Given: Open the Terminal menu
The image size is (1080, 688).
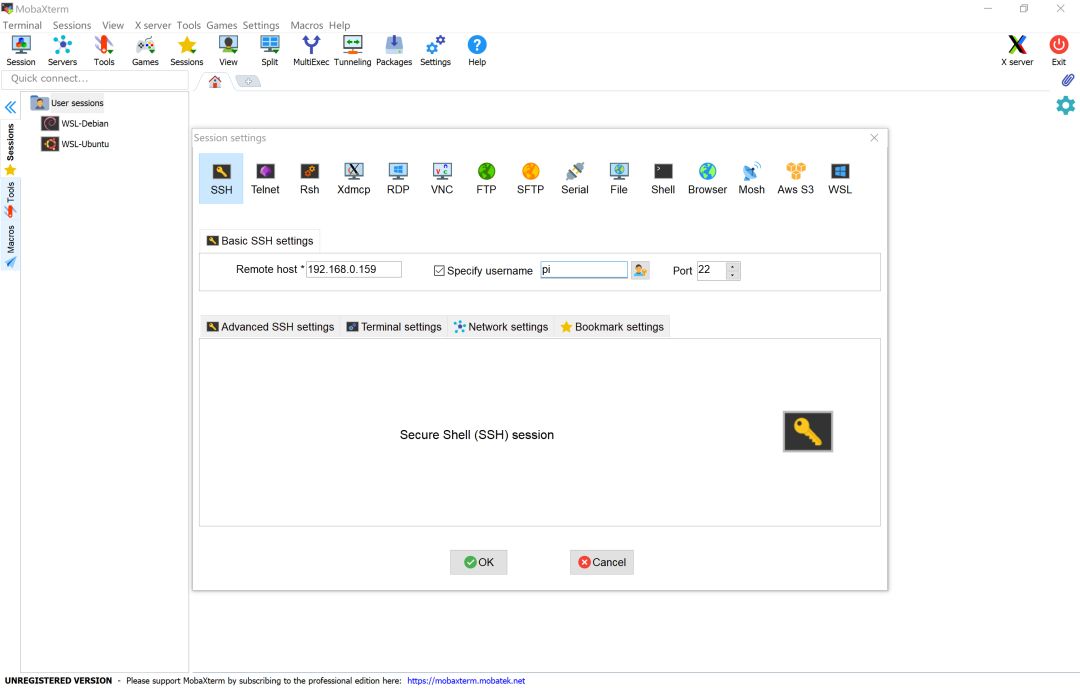Looking at the screenshot, I should coord(22,25).
